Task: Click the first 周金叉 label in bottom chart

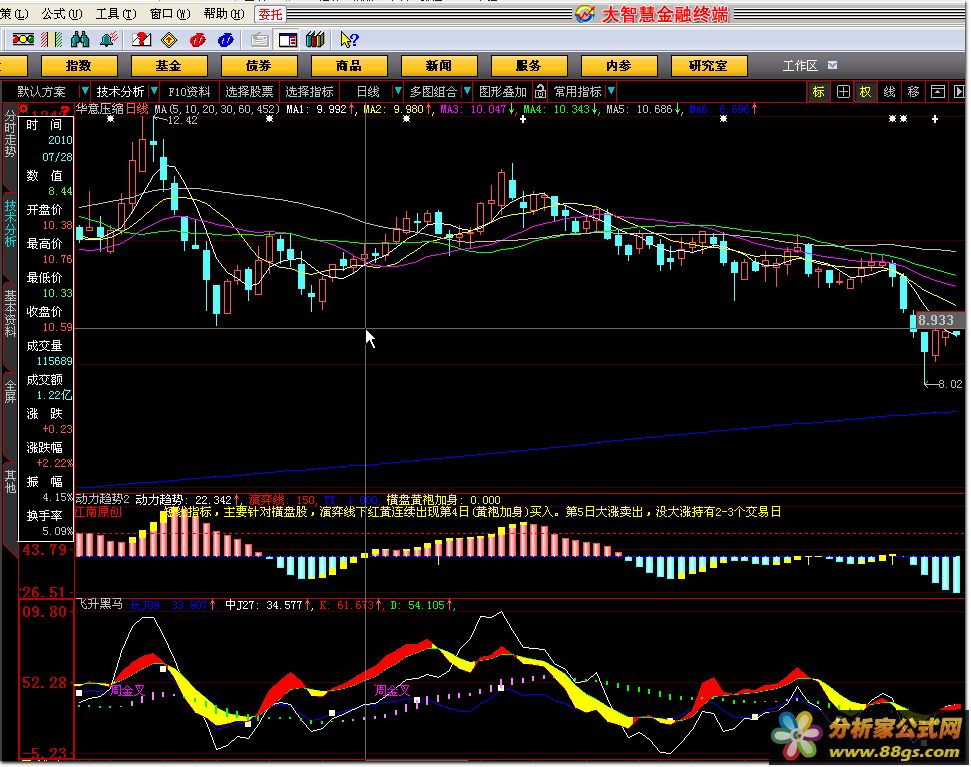Action: (127, 690)
